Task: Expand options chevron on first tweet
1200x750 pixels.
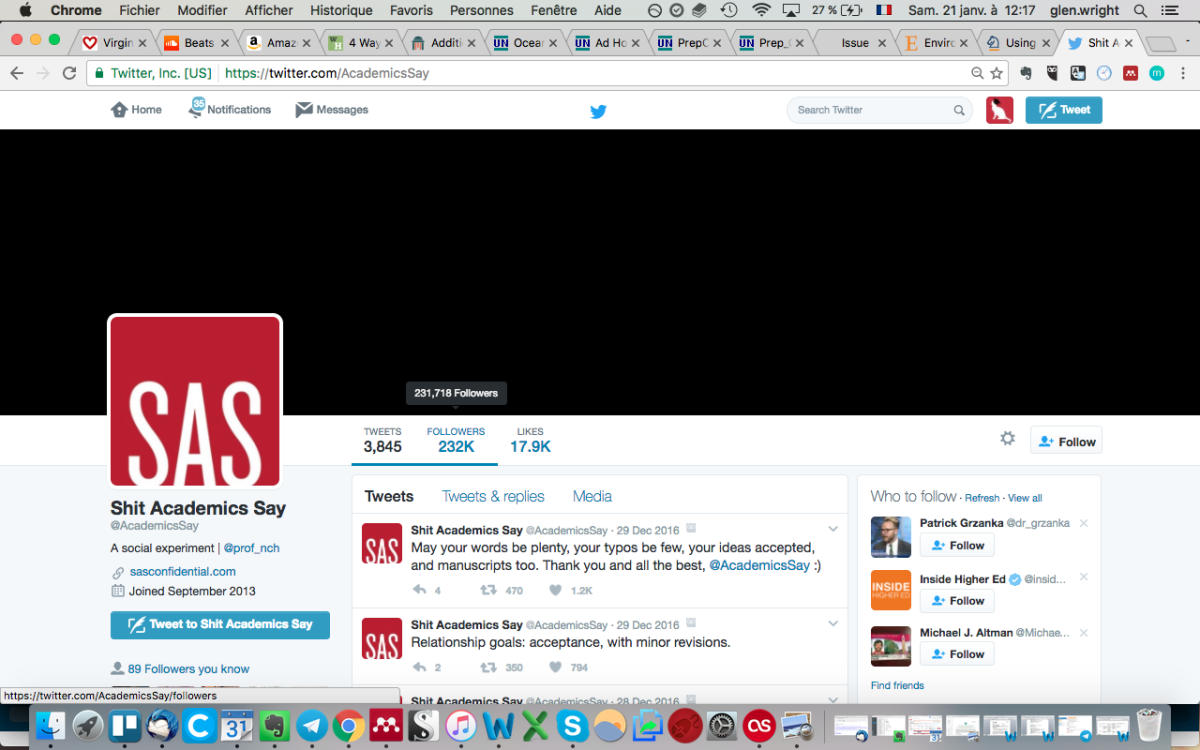Action: 832,529
